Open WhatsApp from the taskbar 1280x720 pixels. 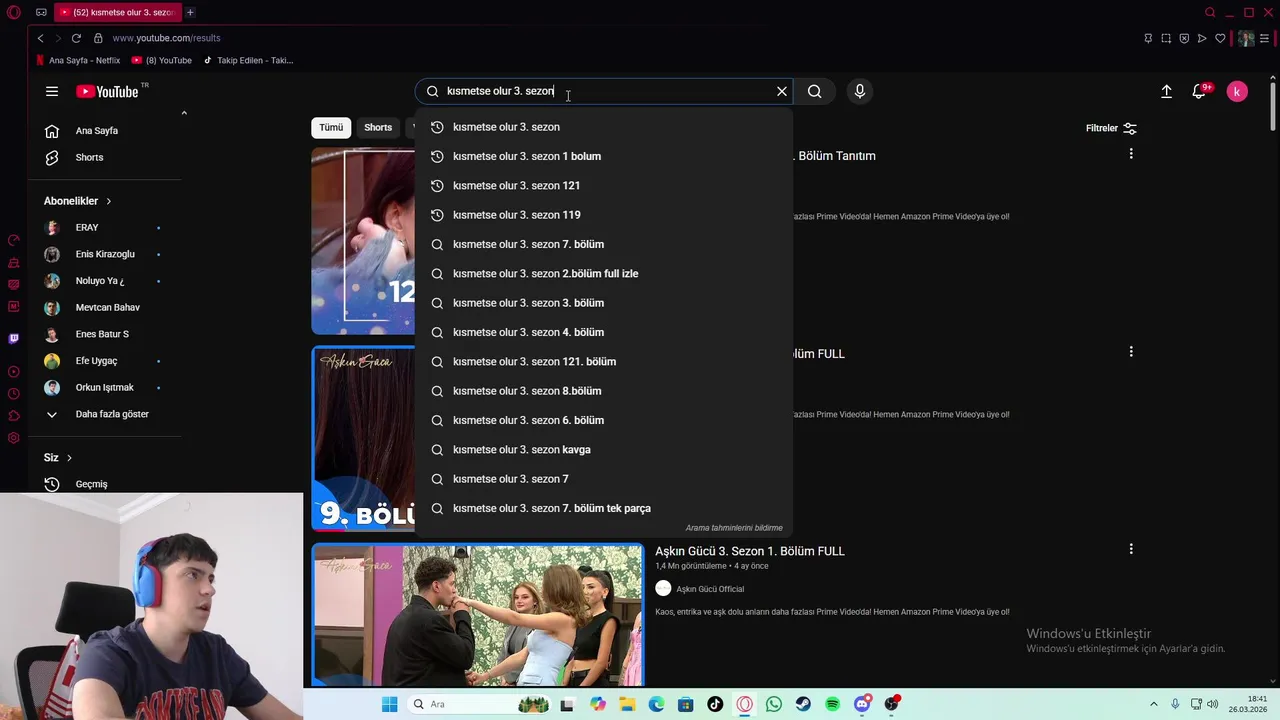point(774,704)
